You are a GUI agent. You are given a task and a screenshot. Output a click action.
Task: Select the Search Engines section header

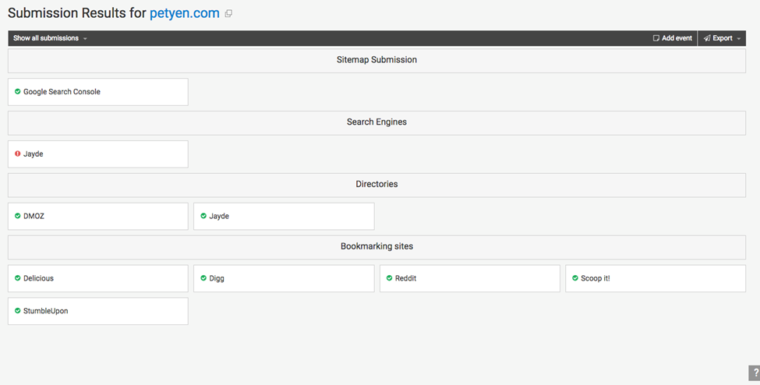[377, 122]
